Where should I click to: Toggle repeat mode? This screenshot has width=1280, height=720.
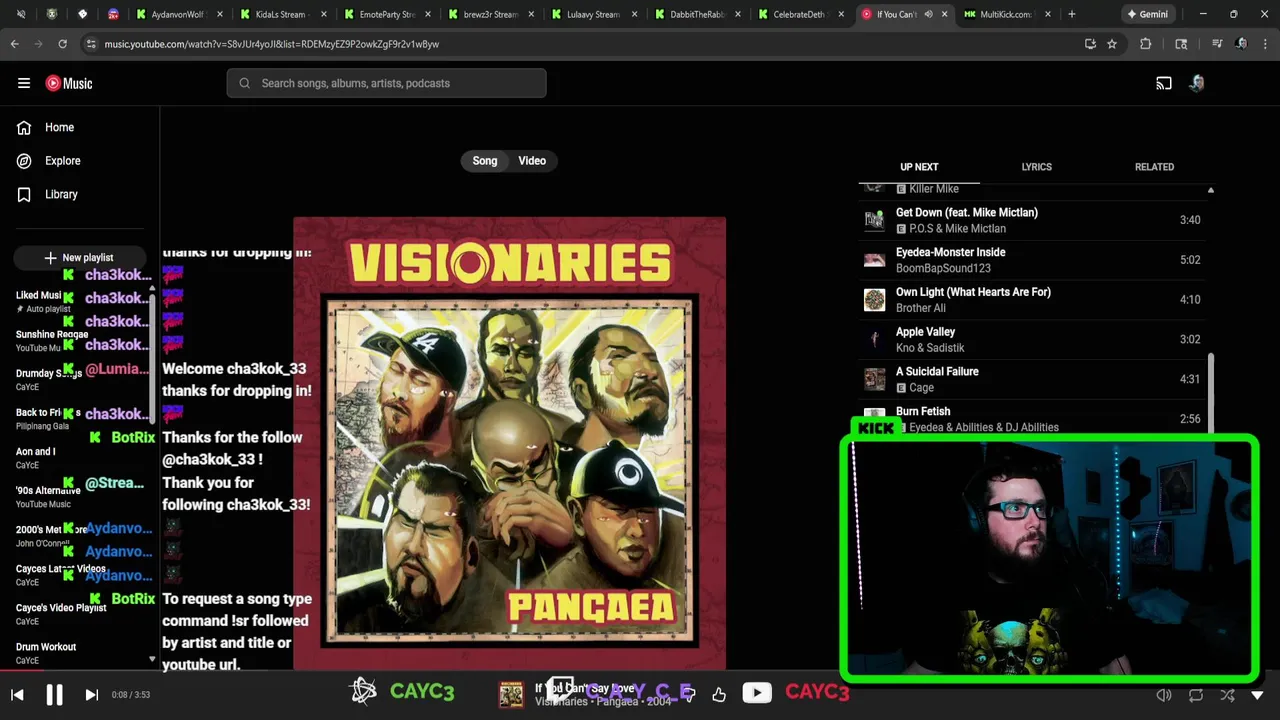1196,695
